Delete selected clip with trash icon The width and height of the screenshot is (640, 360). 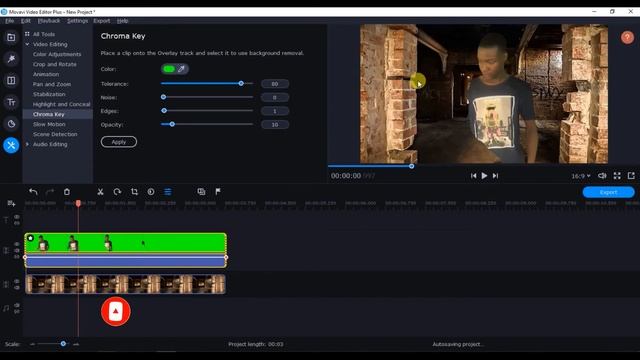point(67,191)
